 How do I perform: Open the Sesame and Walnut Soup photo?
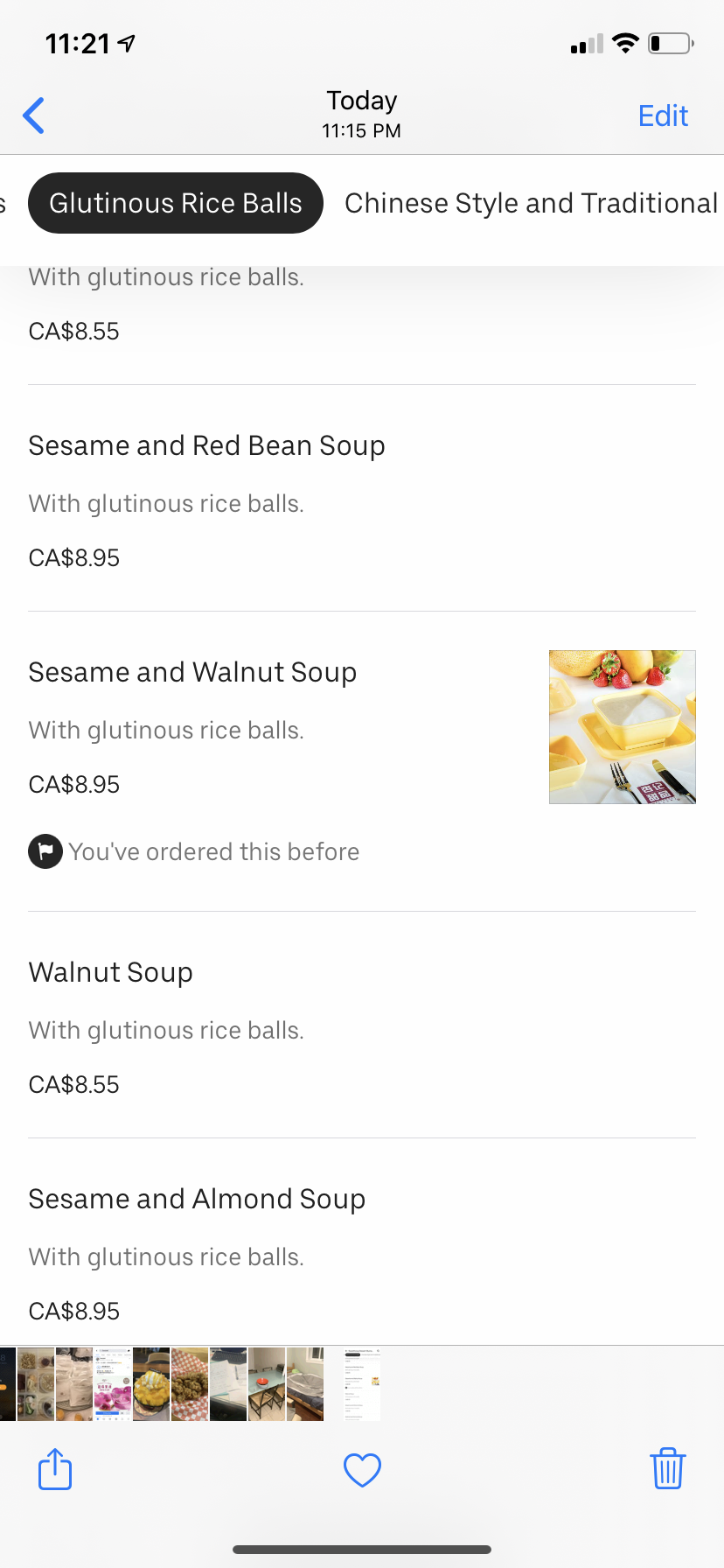tap(622, 727)
